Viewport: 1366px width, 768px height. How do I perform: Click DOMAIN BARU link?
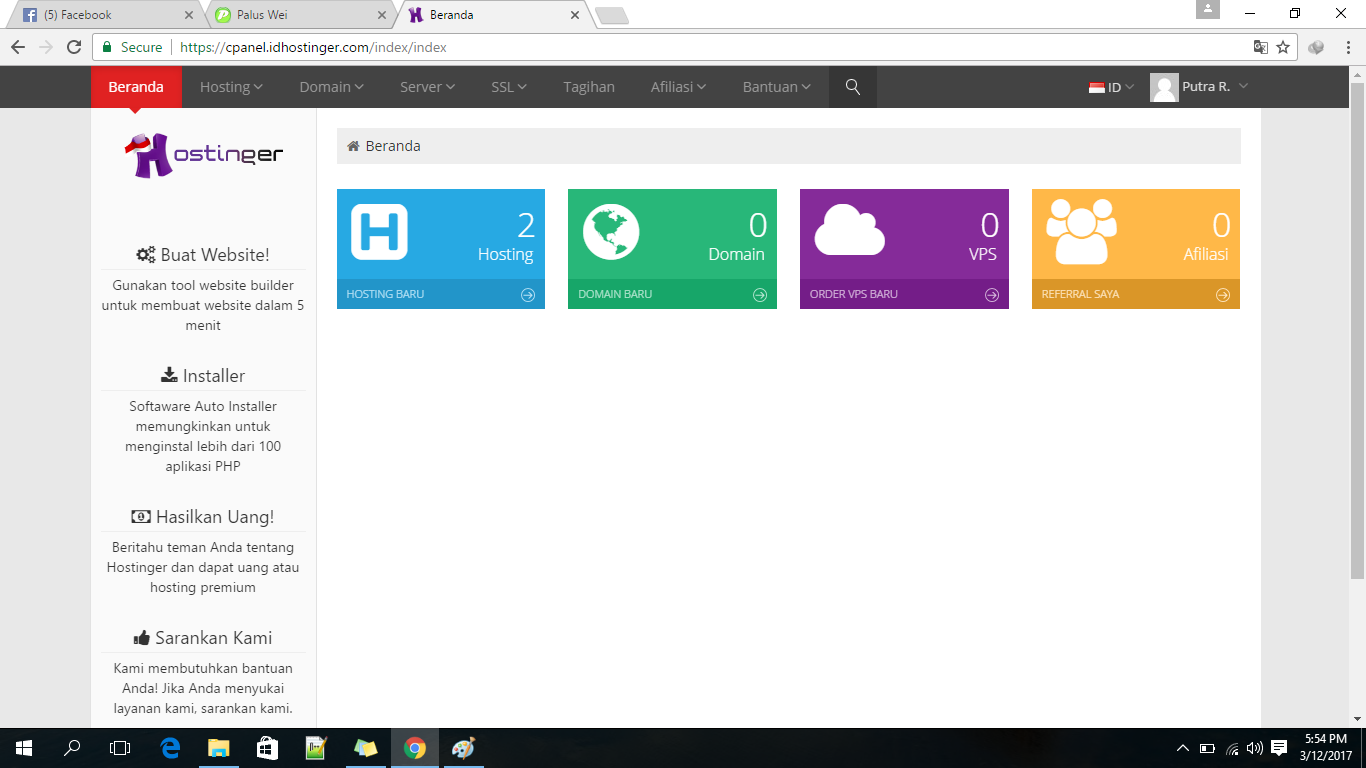click(615, 295)
